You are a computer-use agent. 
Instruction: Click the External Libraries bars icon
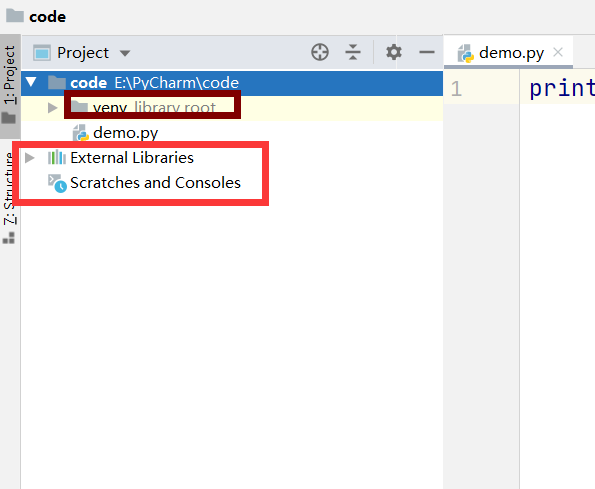tap(57, 157)
